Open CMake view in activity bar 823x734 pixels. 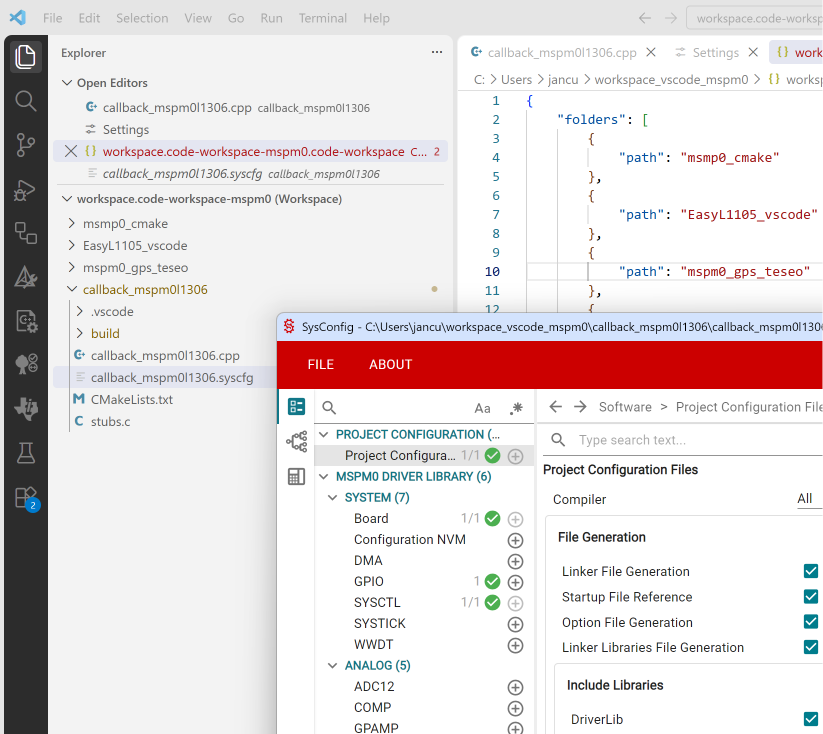pyautogui.click(x=25, y=277)
